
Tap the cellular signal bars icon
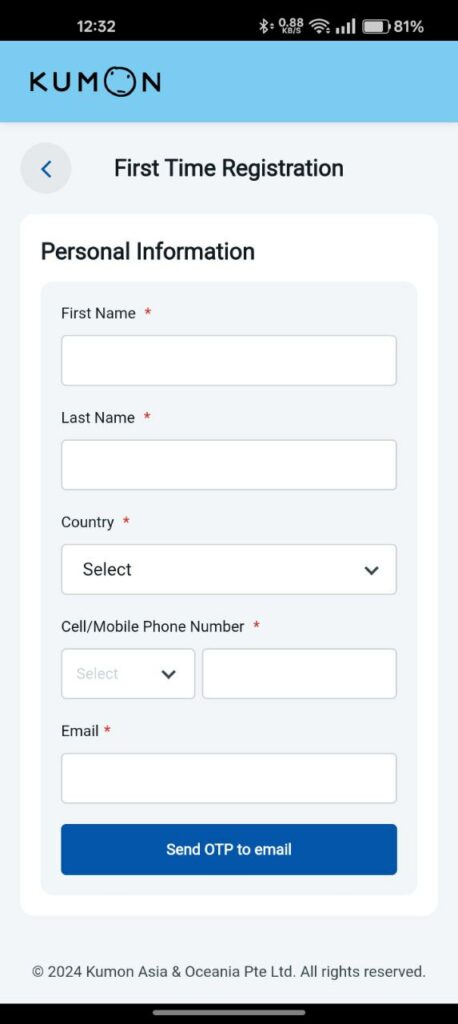point(346,26)
